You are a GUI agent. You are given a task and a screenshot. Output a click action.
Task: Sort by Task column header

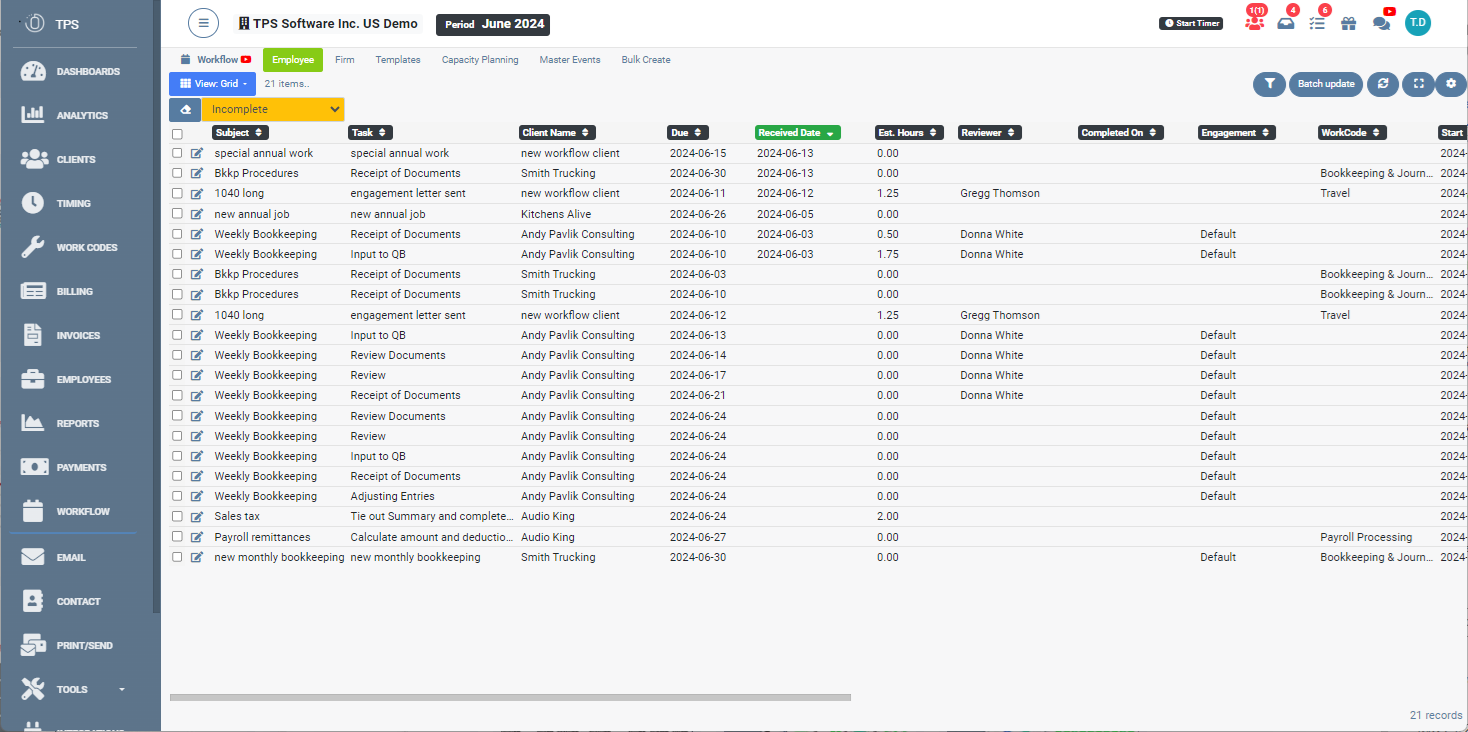coord(370,132)
